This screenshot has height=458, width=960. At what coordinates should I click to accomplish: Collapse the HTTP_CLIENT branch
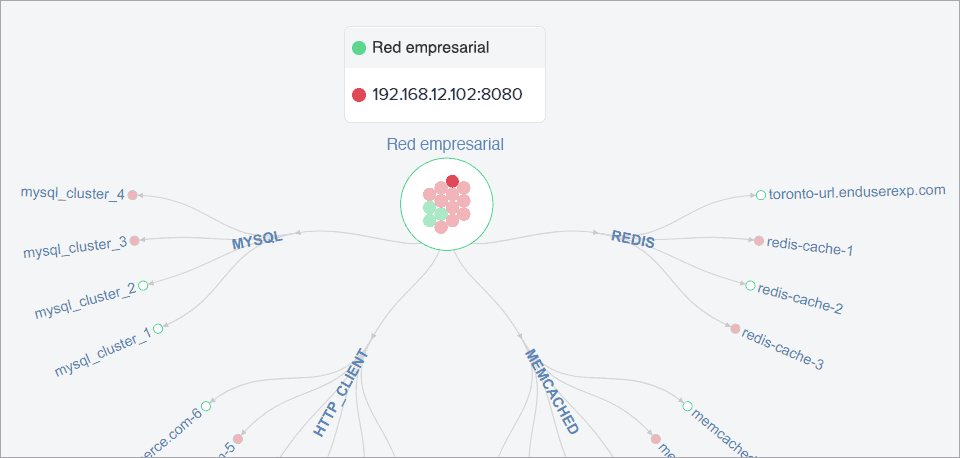[341, 394]
